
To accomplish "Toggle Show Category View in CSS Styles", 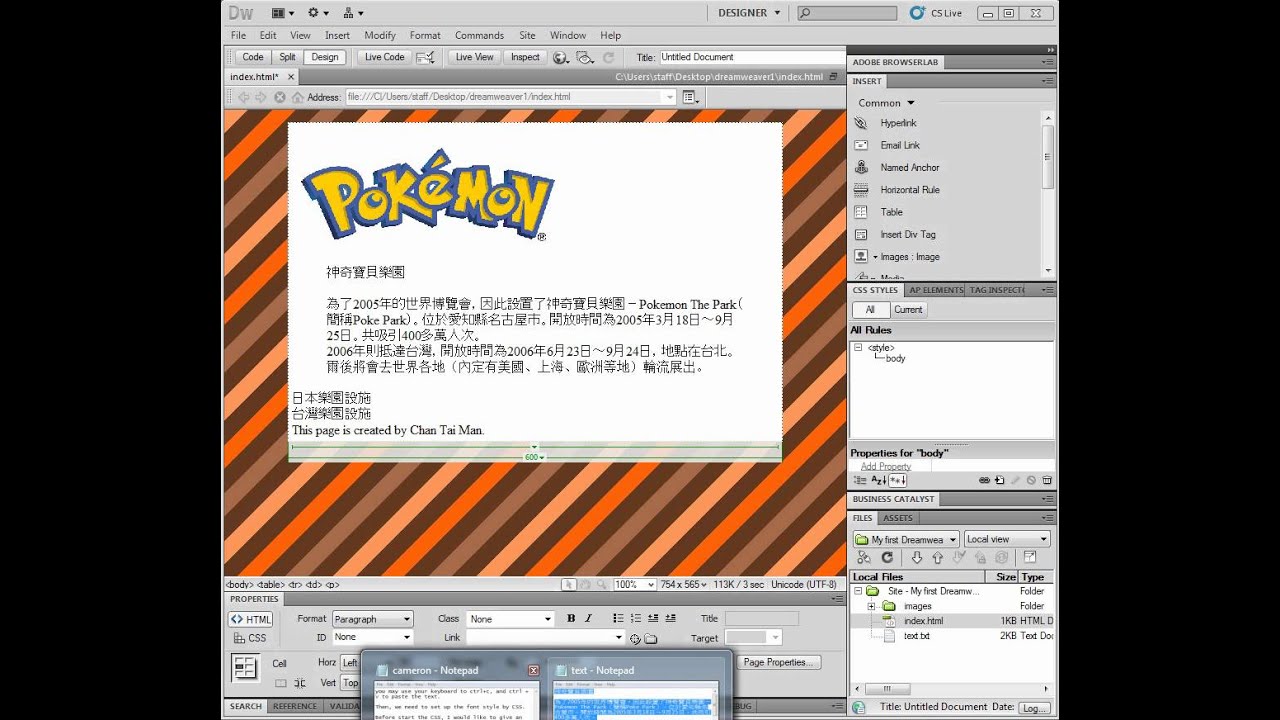I will 861,480.
